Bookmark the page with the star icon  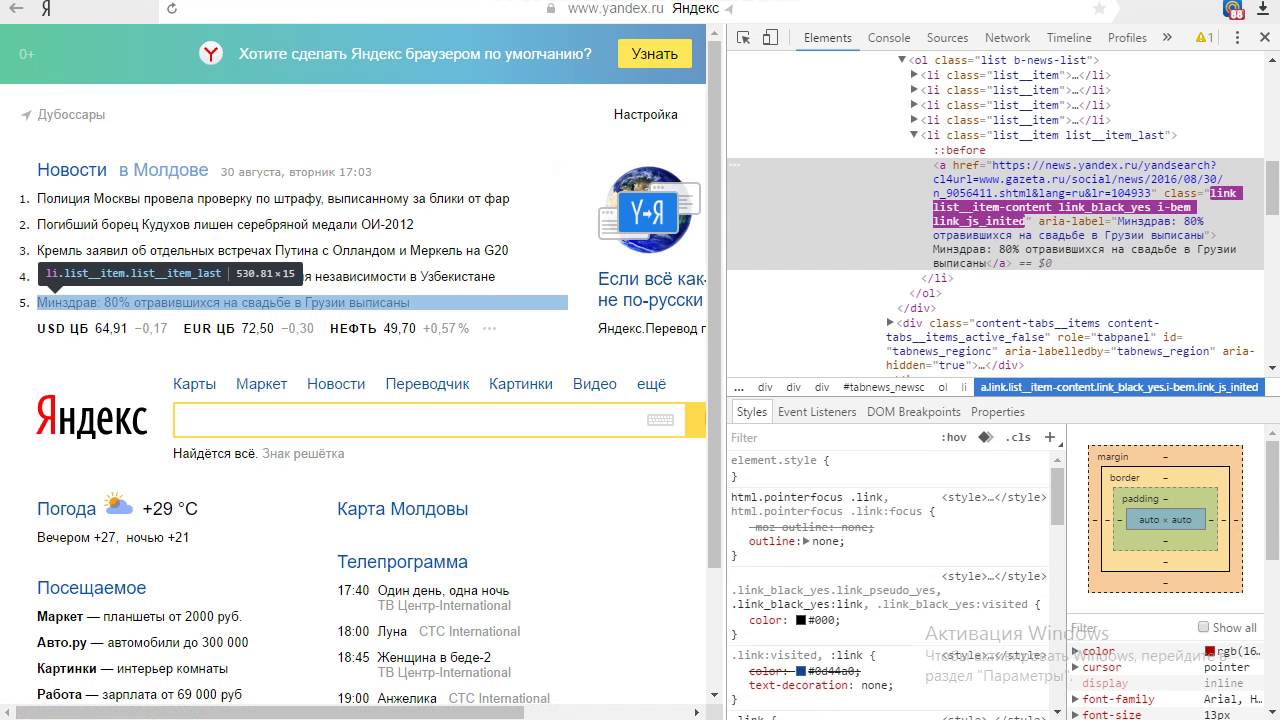click(1100, 8)
